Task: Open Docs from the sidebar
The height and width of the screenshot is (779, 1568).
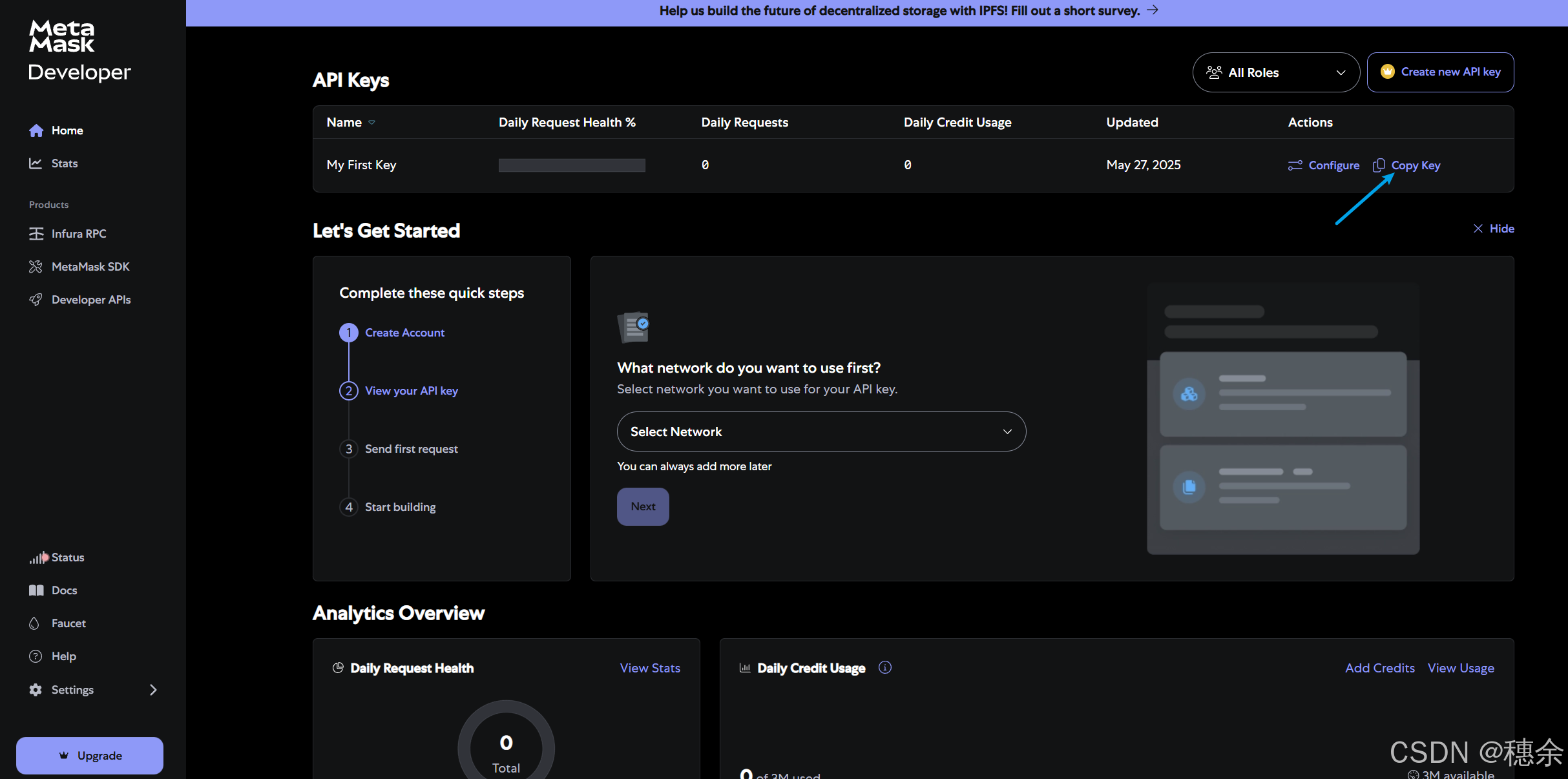Action: 64,590
